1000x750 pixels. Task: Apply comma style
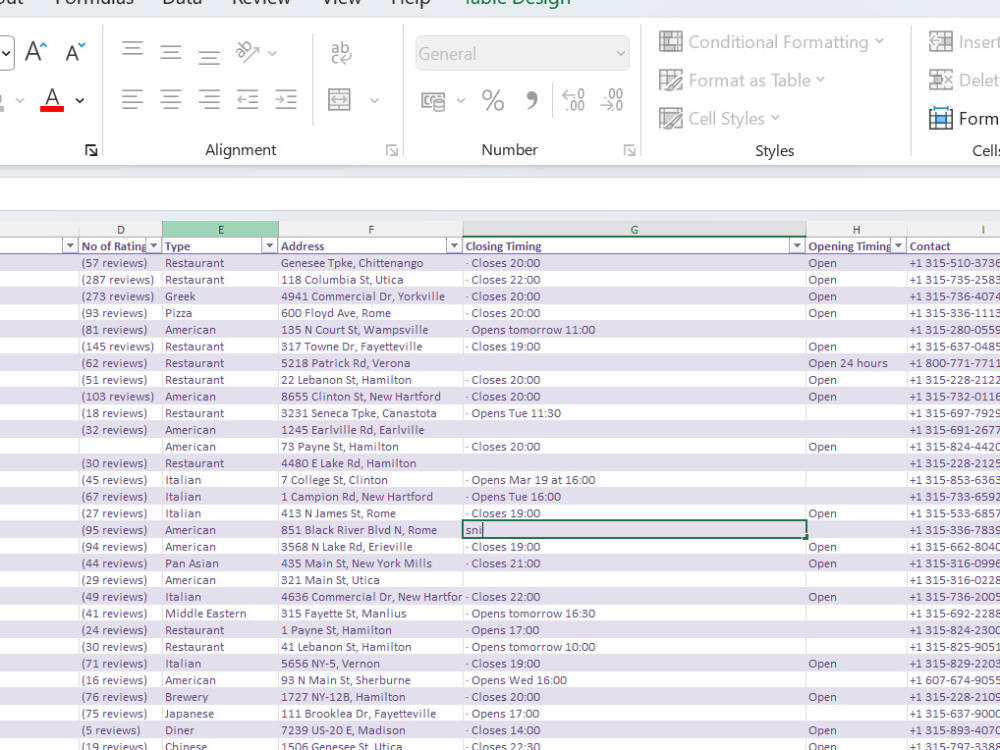[x=531, y=101]
